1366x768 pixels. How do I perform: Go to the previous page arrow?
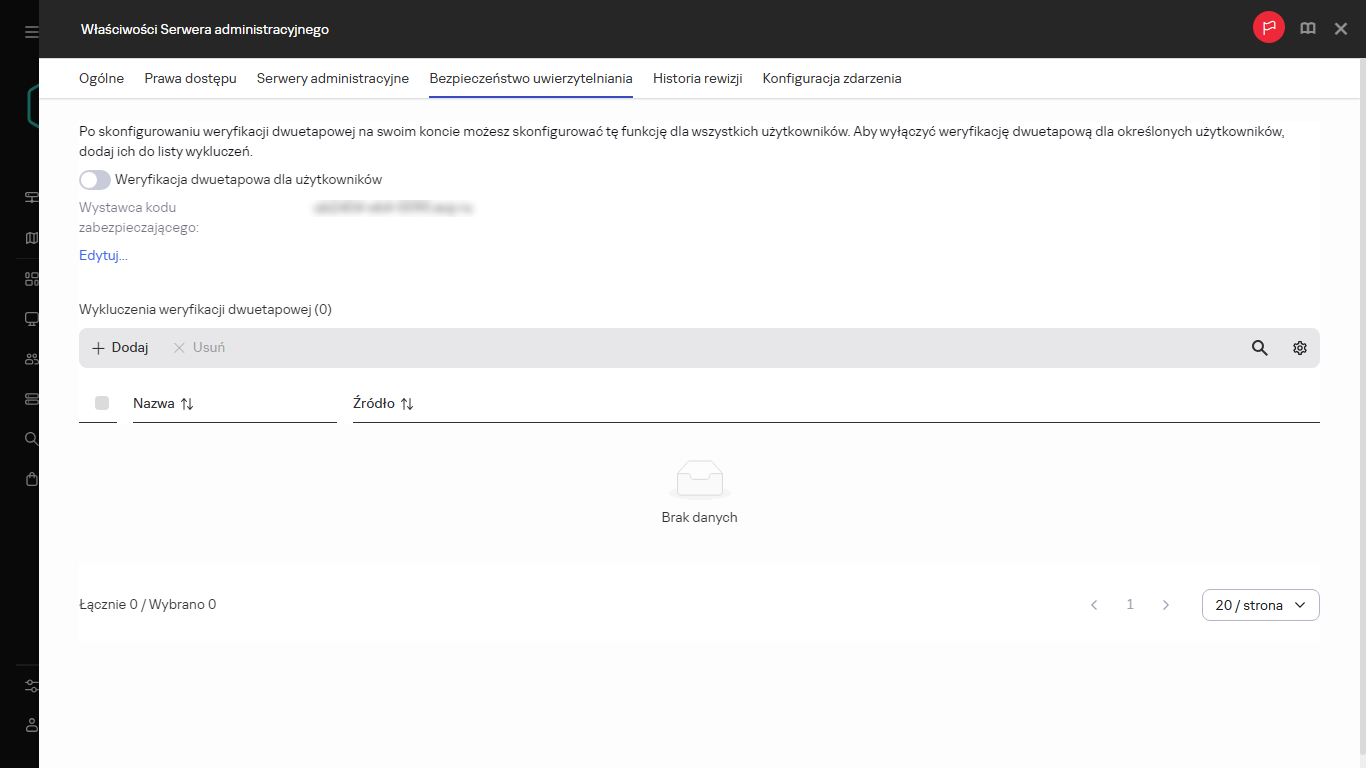pos(1094,605)
